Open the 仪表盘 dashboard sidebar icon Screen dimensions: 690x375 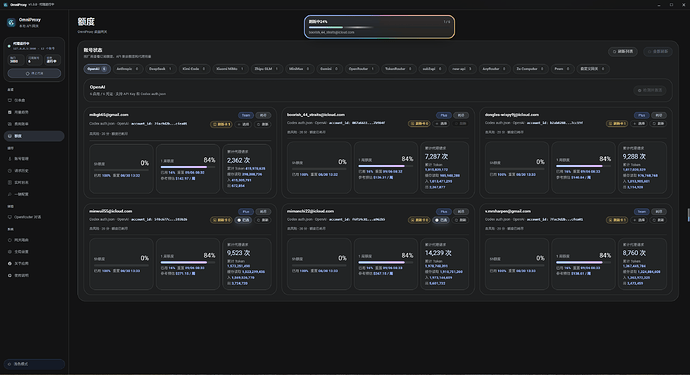10,100
